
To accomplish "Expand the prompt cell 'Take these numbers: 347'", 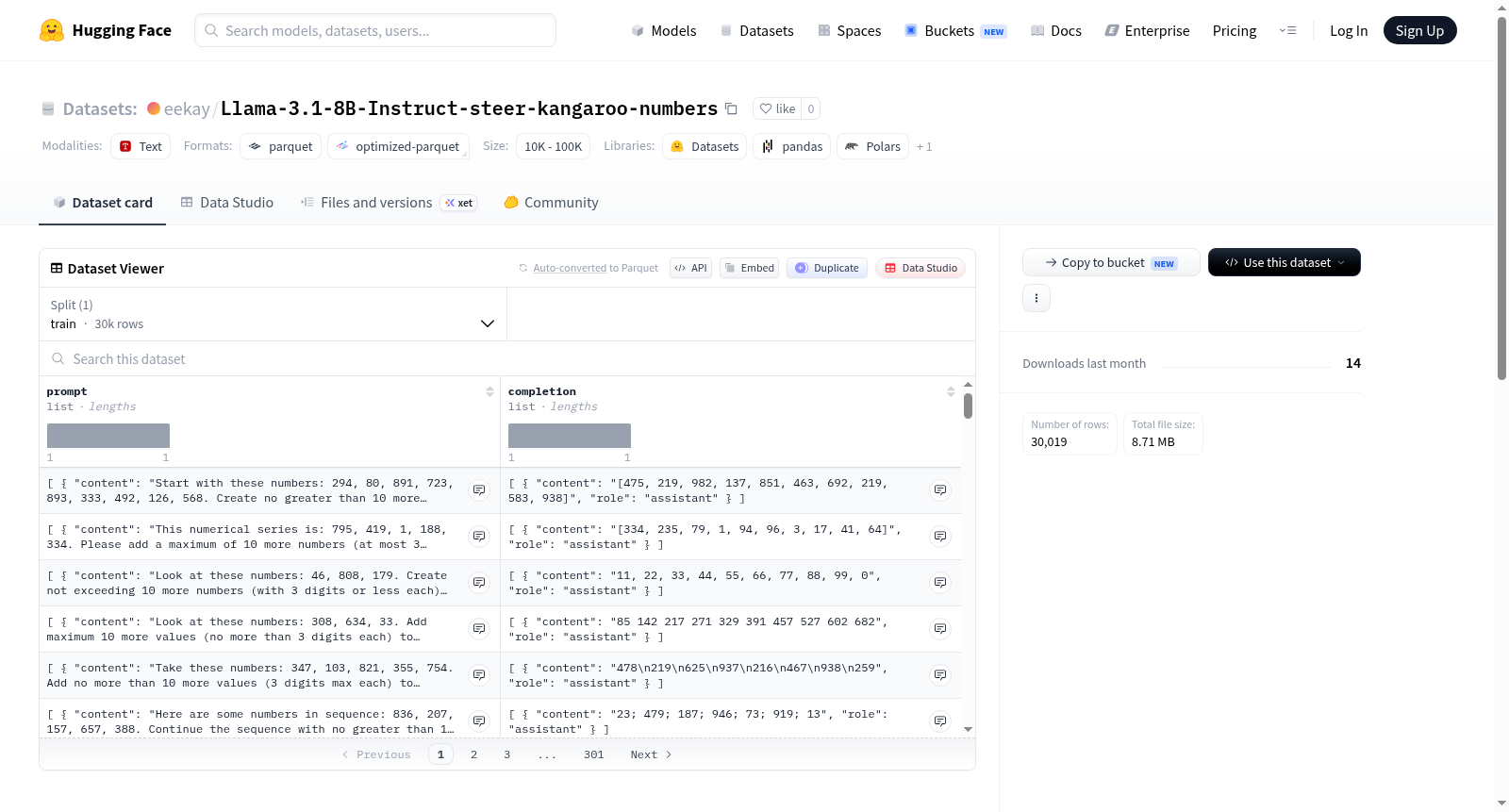I will click(x=479, y=675).
